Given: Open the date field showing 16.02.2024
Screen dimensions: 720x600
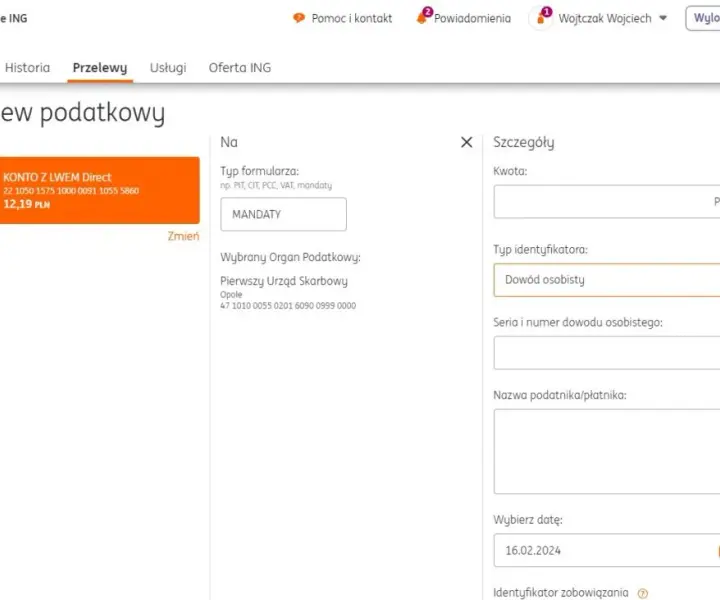Looking at the screenshot, I should 607,550.
